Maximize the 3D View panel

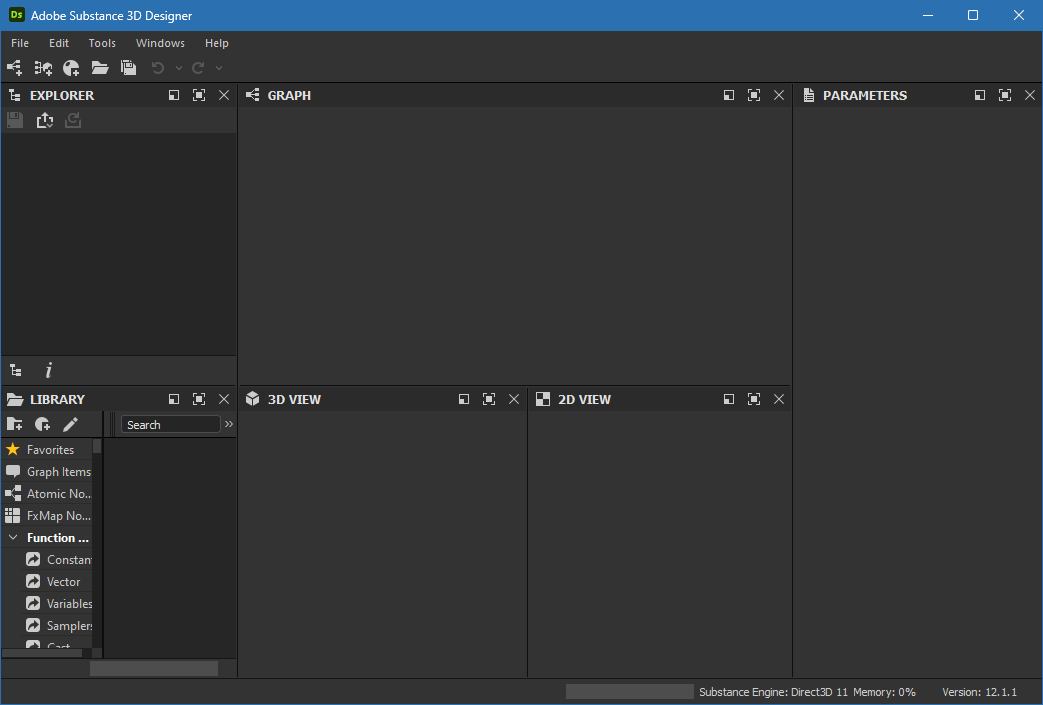pos(489,399)
